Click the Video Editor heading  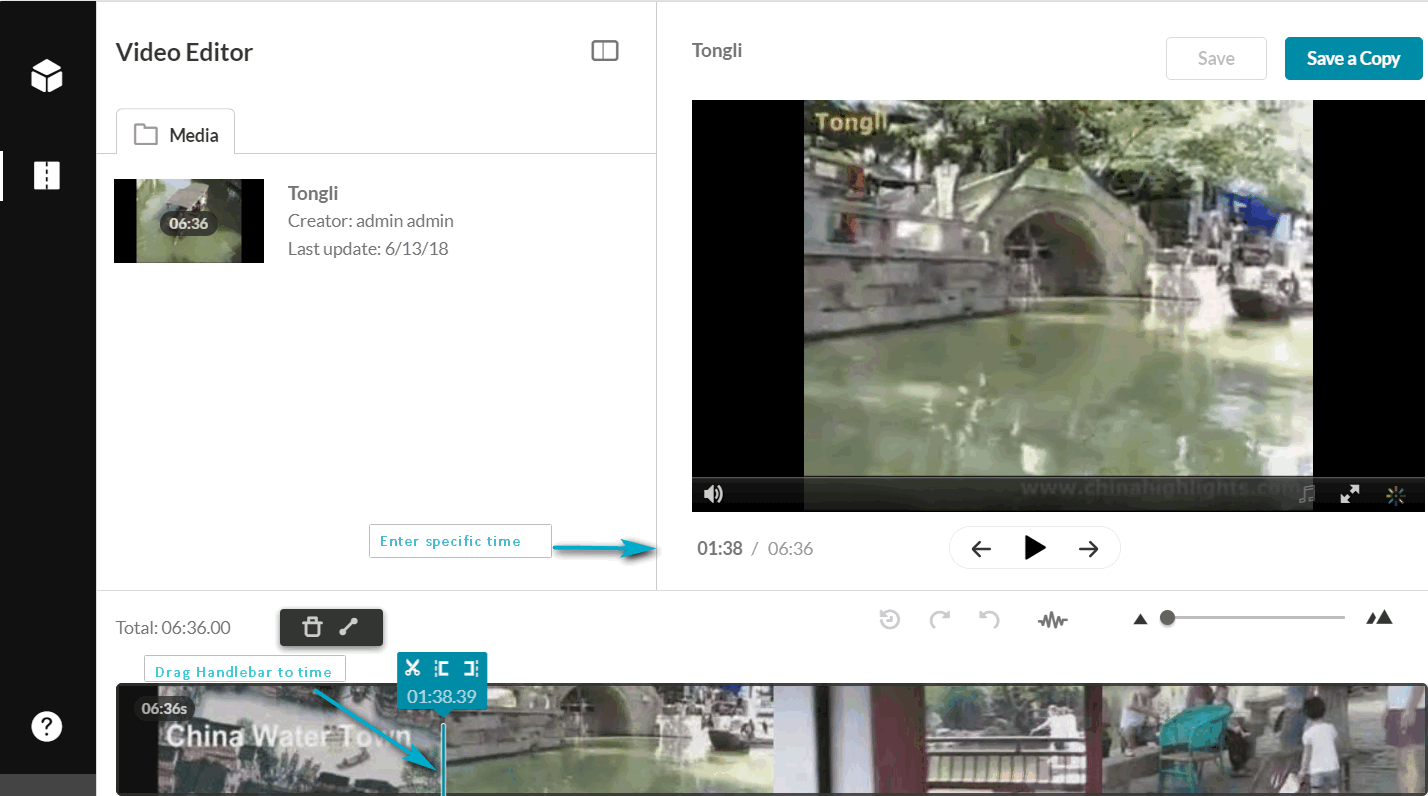pos(184,52)
